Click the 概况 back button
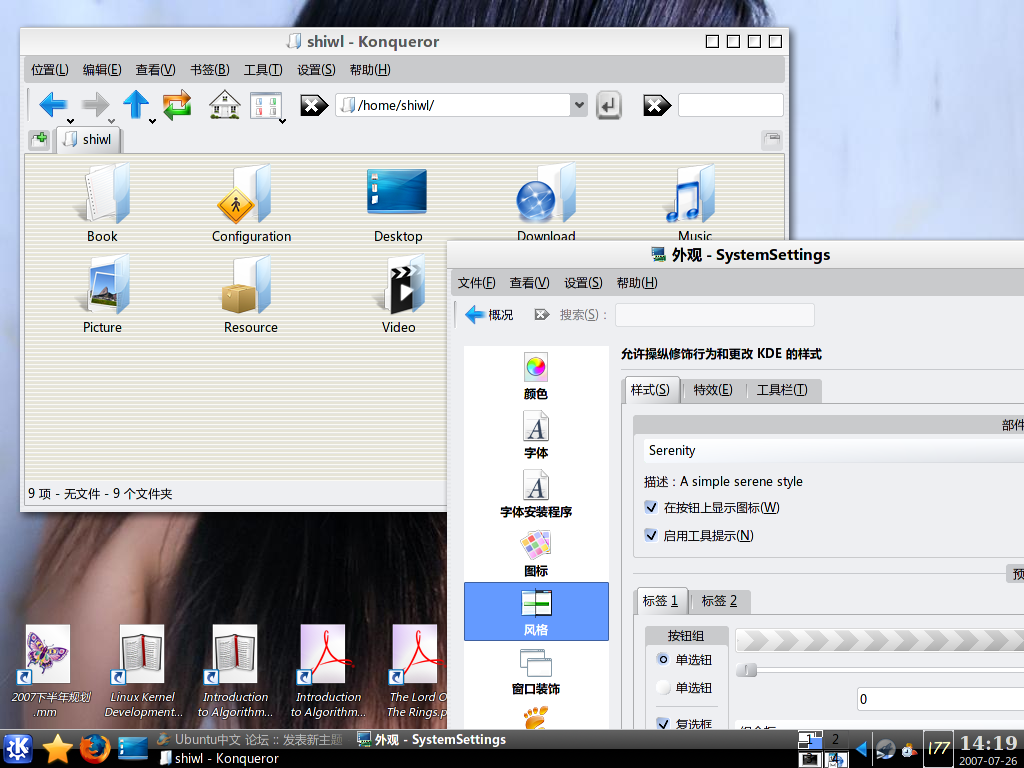Image resolution: width=1024 pixels, height=768 pixels. click(489, 315)
